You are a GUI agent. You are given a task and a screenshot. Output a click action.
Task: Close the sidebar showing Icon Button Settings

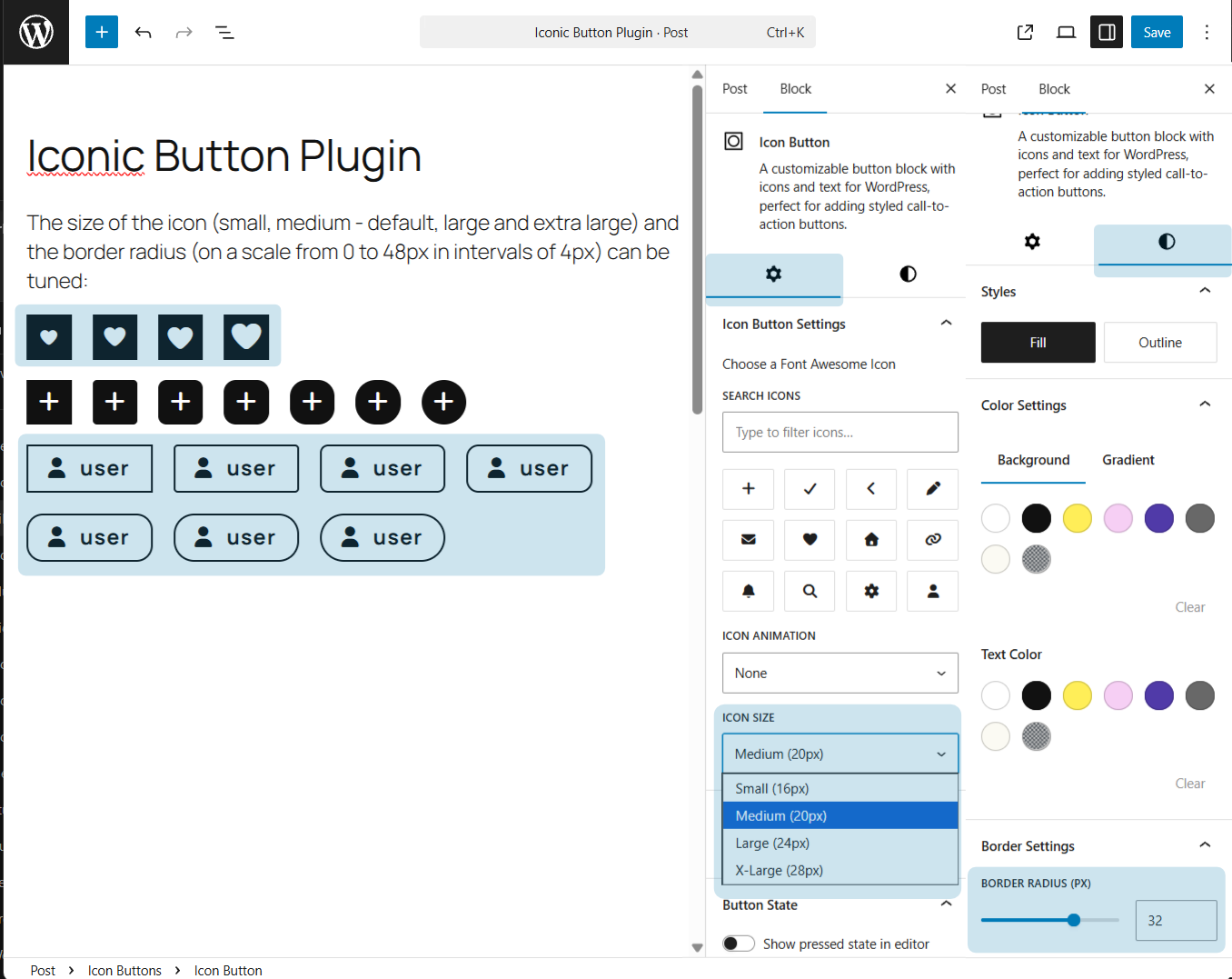[x=950, y=89]
